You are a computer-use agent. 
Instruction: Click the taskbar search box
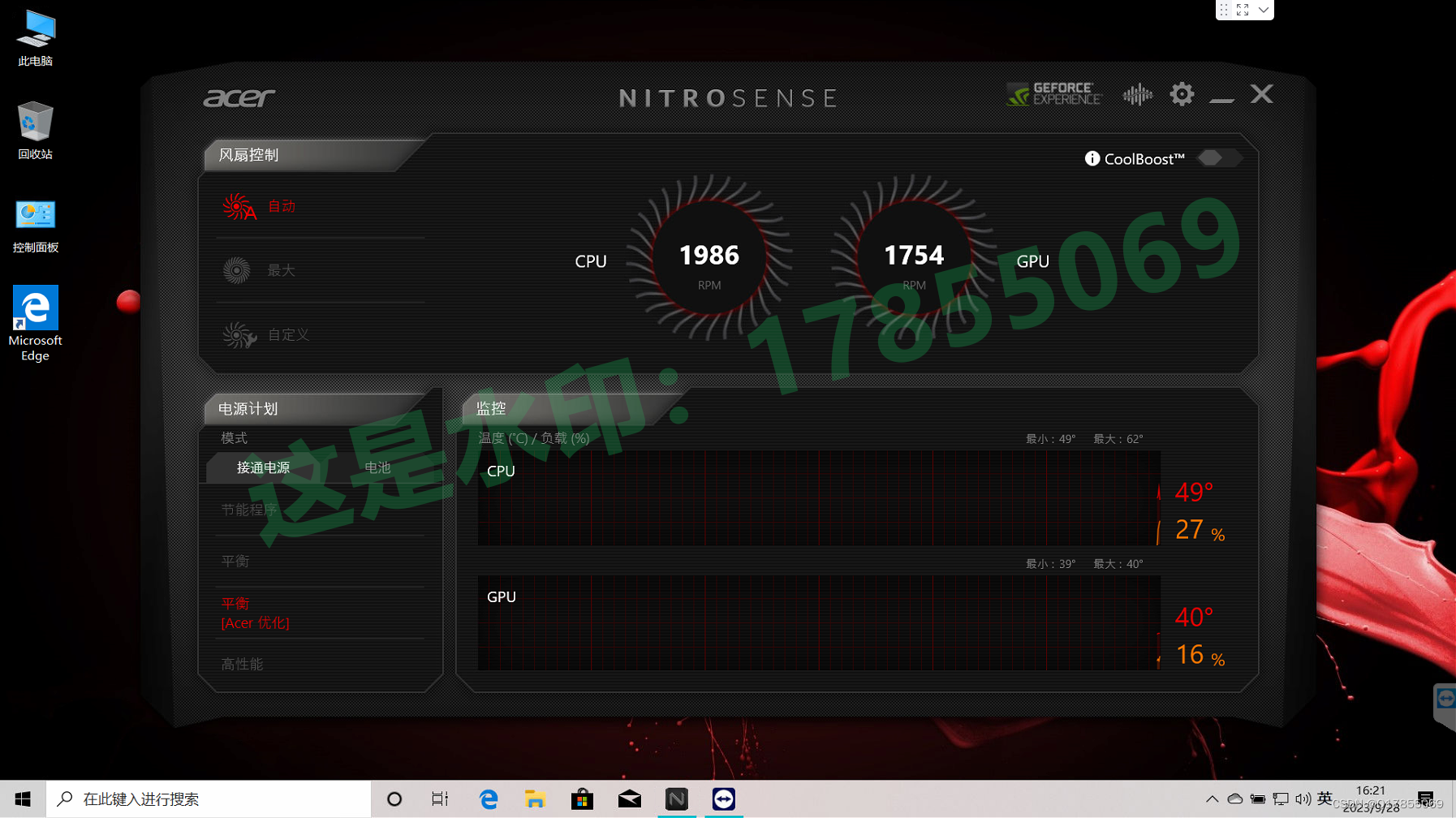click(x=209, y=799)
